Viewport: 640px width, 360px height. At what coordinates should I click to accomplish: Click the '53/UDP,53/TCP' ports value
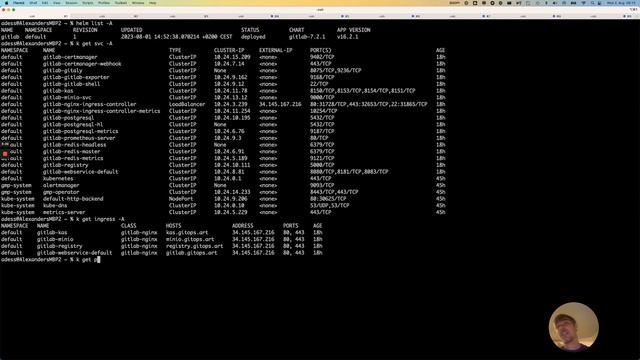pyautogui.click(x=329, y=205)
